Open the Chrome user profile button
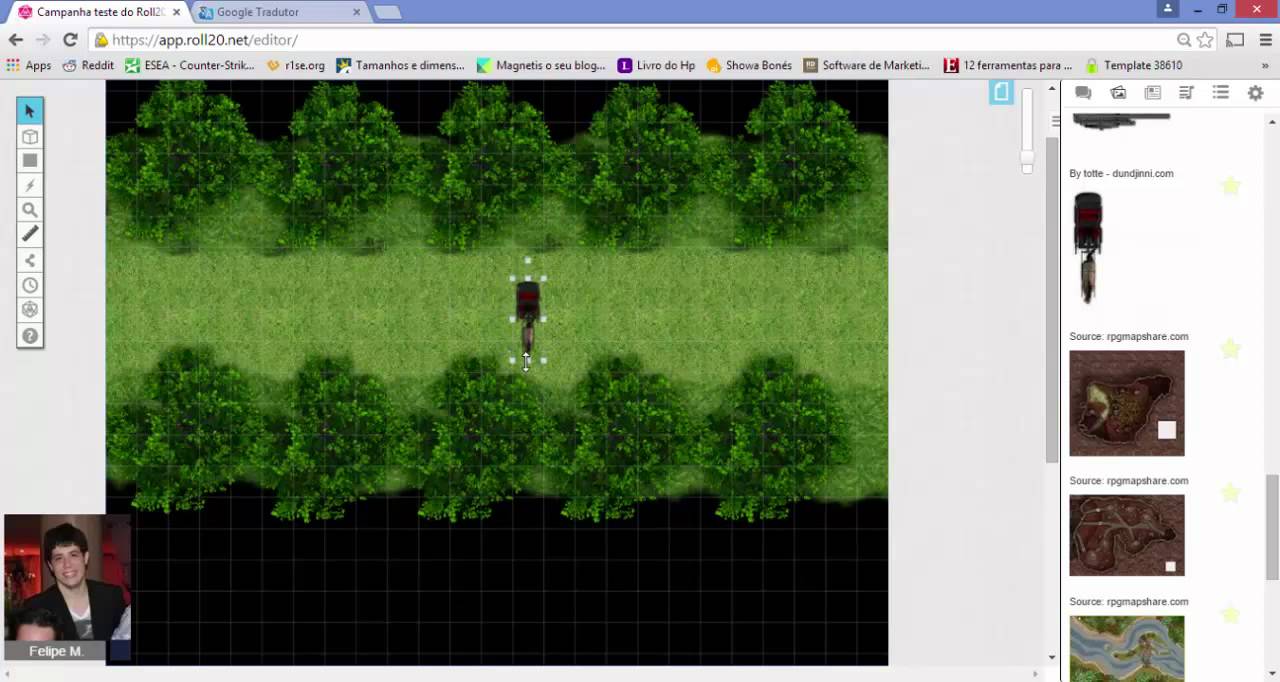The image size is (1280, 682). (x=1168, y=9)
